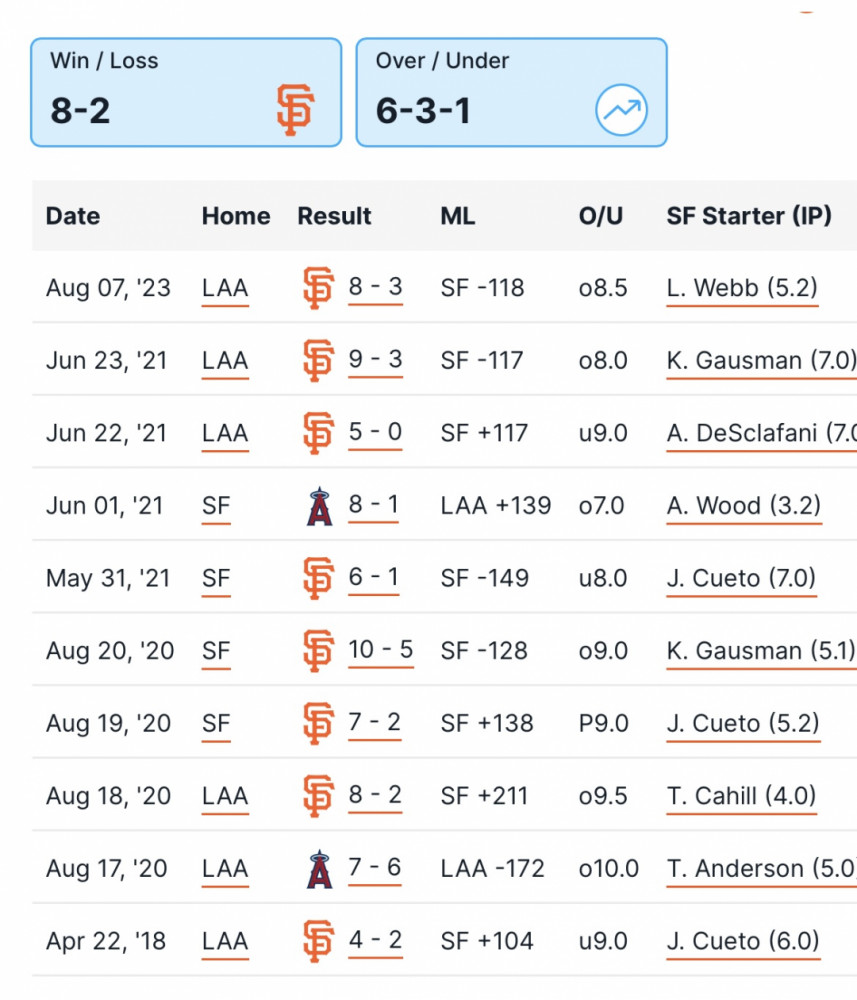The height and width of the screenshot is (1000, 857).
Task: Open the 8 - 3 result link
Action: [375, 288]
